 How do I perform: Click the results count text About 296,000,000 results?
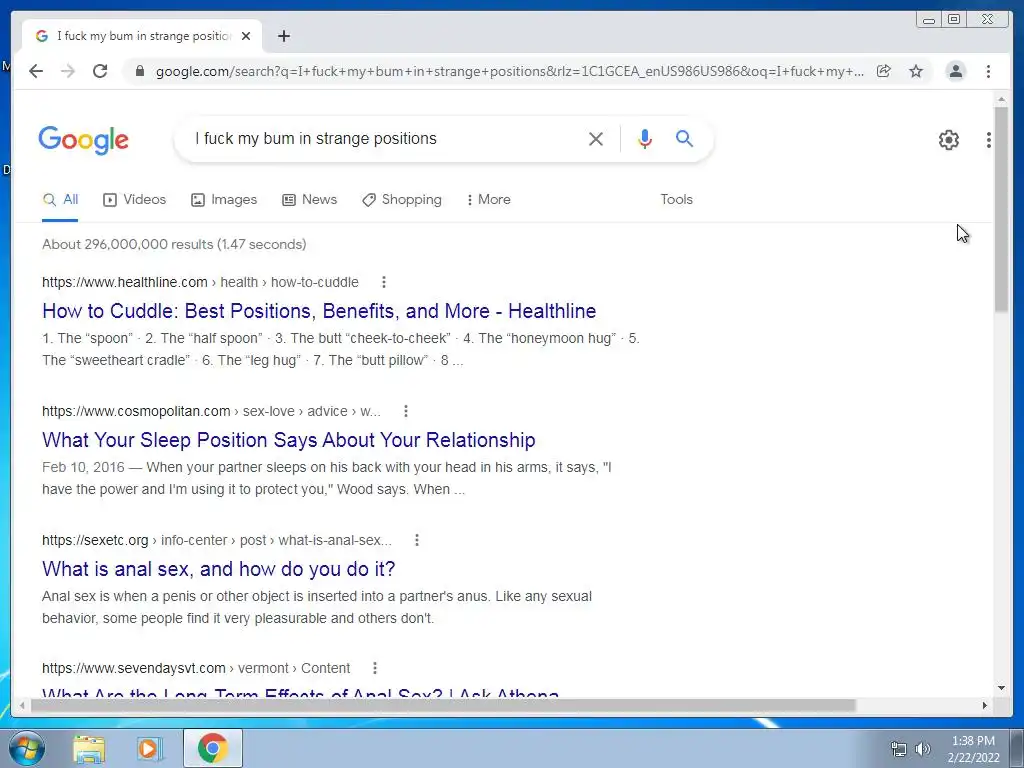[174, 244]
